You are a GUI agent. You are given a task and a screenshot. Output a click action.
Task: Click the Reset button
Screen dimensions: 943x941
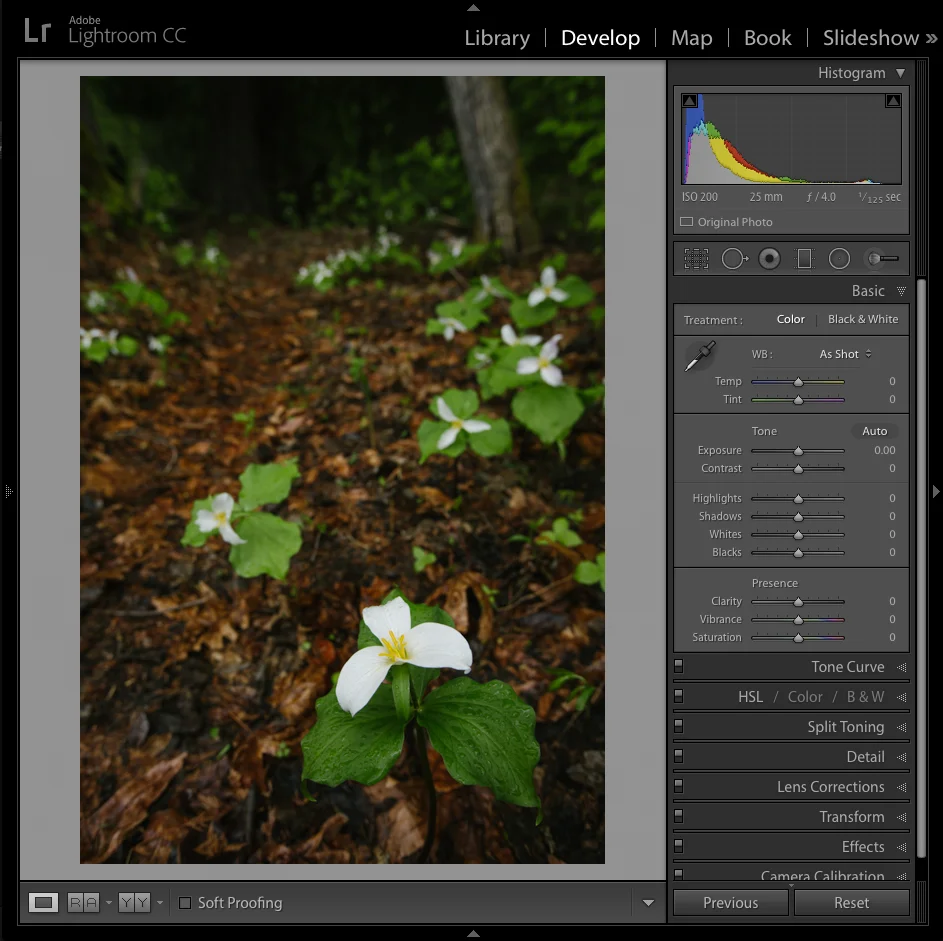851,903
